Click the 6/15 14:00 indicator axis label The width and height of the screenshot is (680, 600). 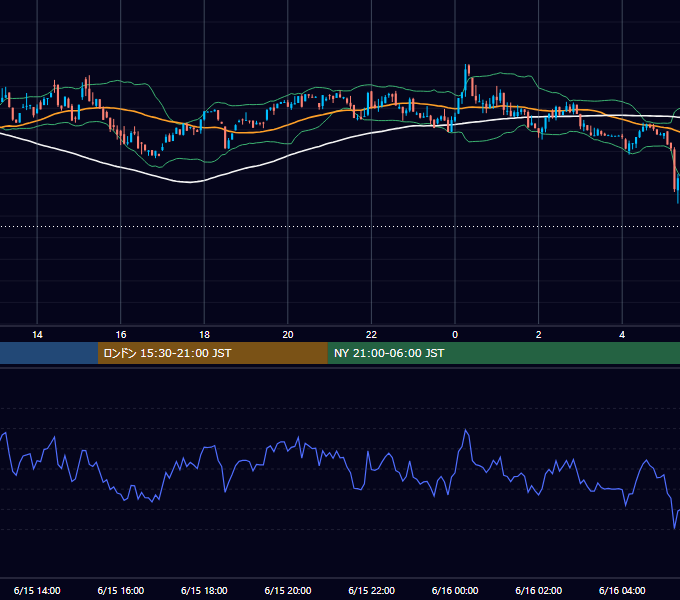coord(37,590)
